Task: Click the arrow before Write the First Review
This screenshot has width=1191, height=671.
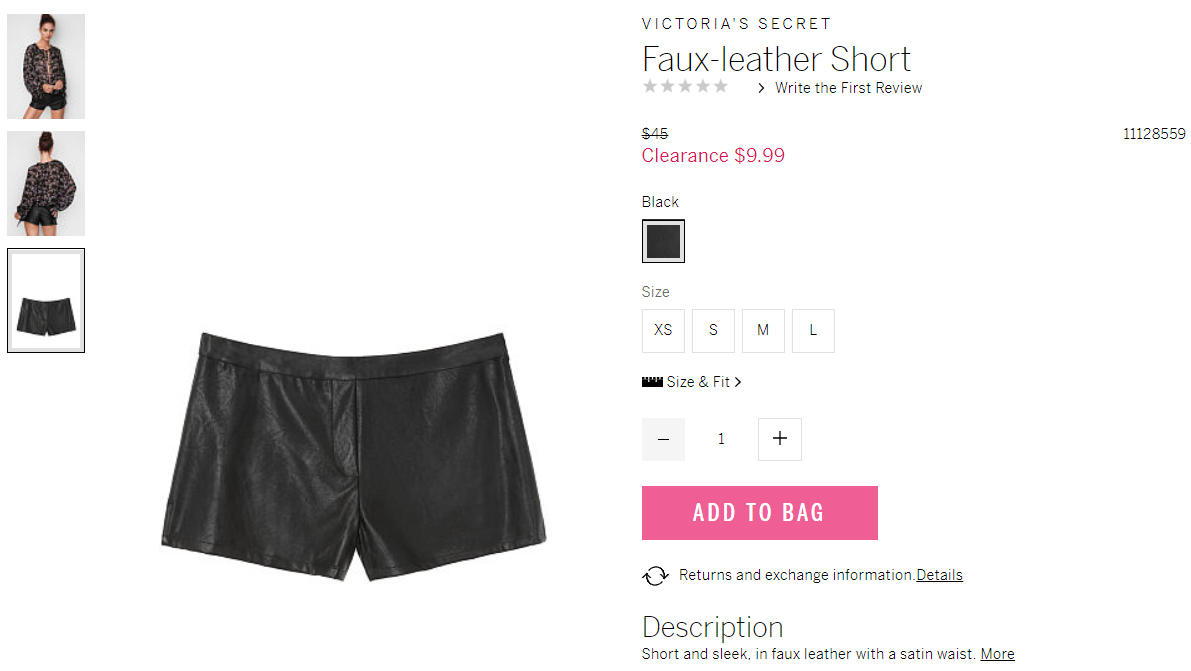Action: click(761, 88)
